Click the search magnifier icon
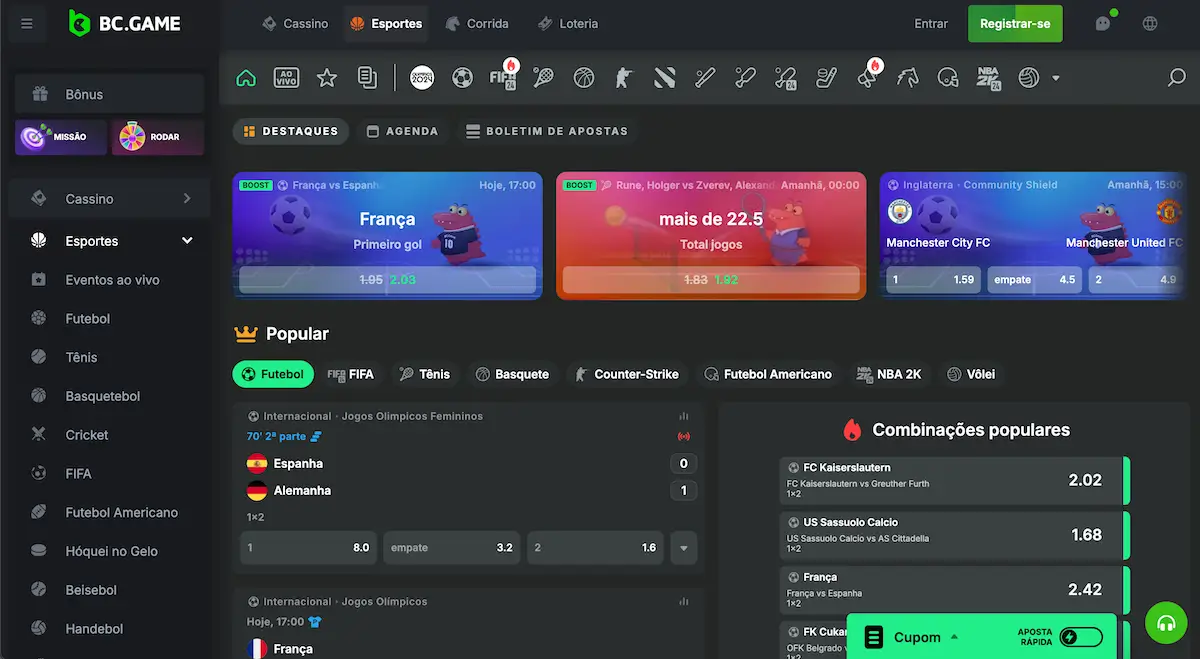Screen dimensions: 1200x659 (1177, 78)
